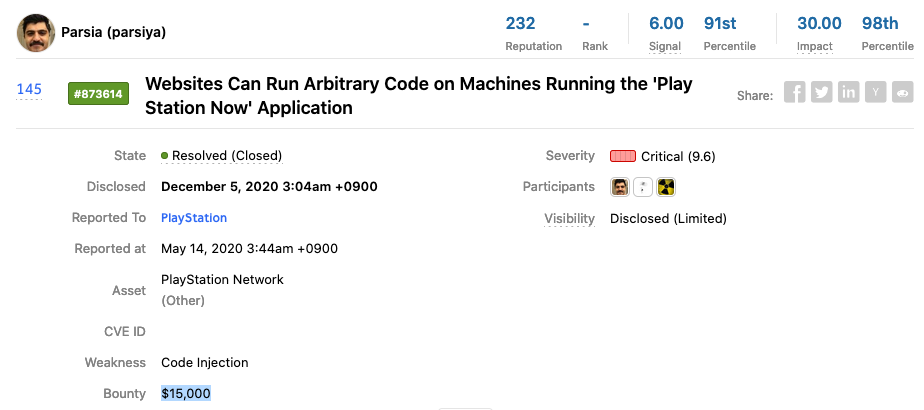
Task: Share report on Twitter icon
Action: pos(821,92)
